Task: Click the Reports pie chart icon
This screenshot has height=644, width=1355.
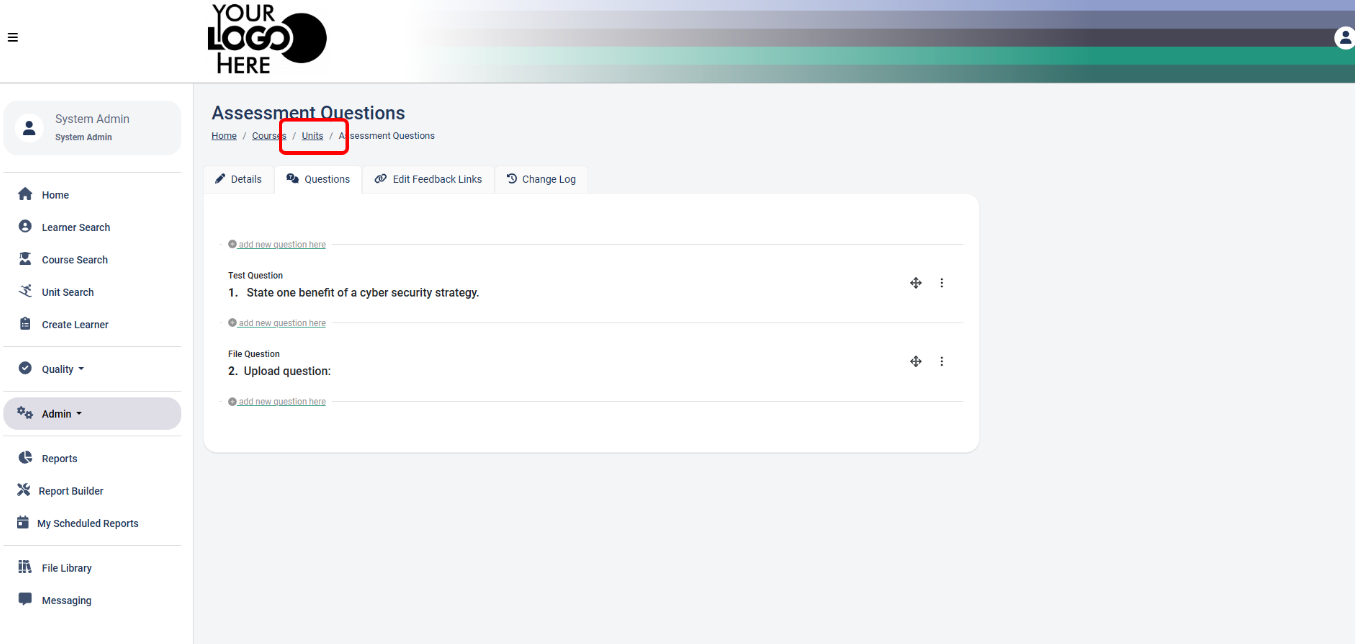Action: (26, 458)
